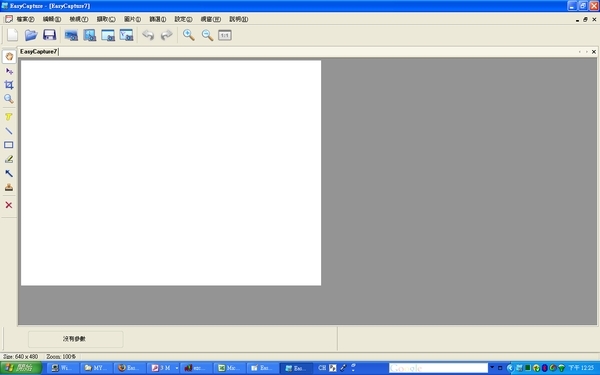The height and width of the screenshot is (375, 600).
Task: Open the 檢視 (View) menu
Action: point(78,19)
